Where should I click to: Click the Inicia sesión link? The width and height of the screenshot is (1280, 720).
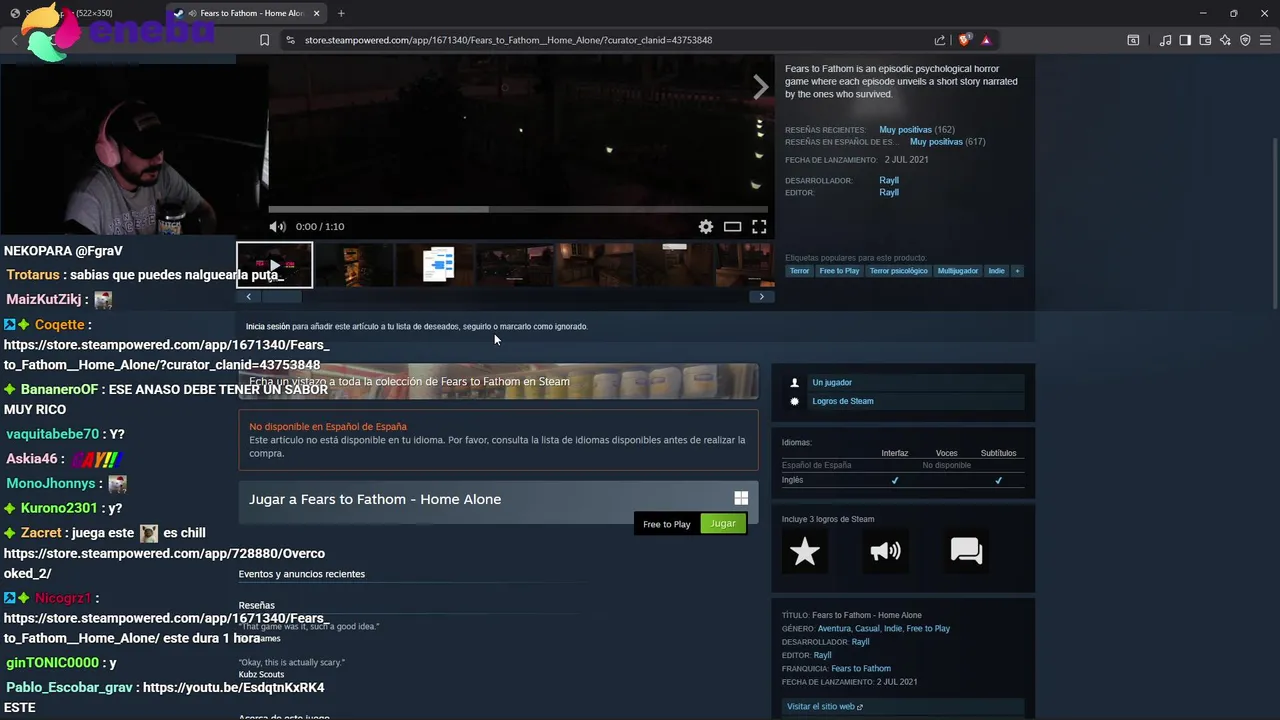(x=268, y=326)
